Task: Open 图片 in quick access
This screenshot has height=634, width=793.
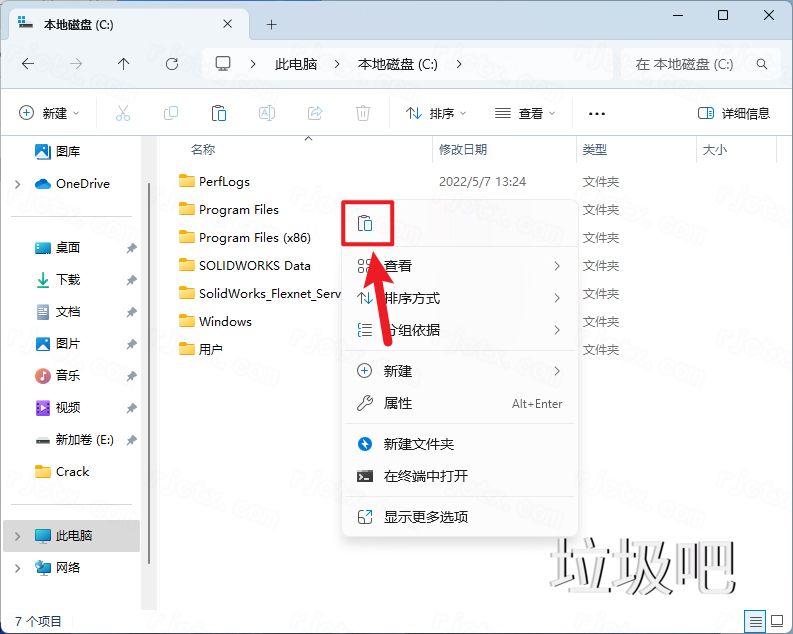Action: tap(58, 343)
